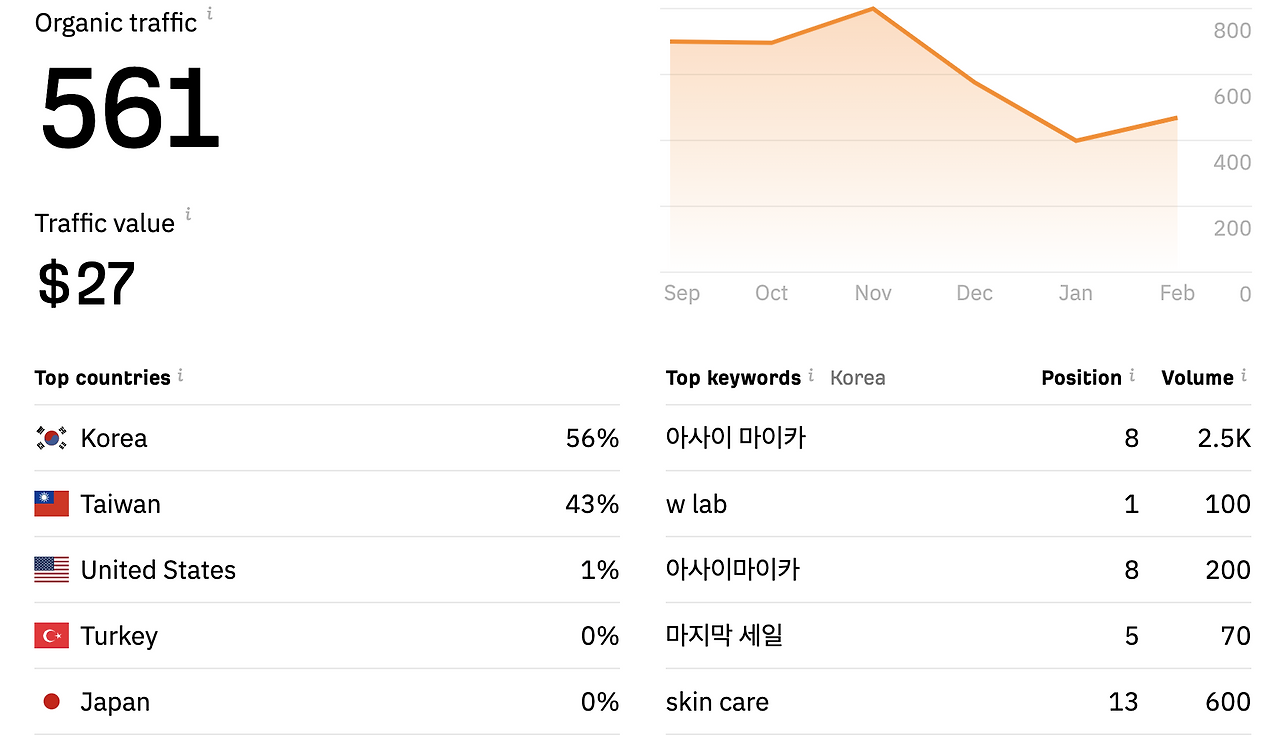Image resolution: width=1280 pixels, height=735 pixels.
Task: Open the 마지막 세일 keyword
Action: [724, 636]
